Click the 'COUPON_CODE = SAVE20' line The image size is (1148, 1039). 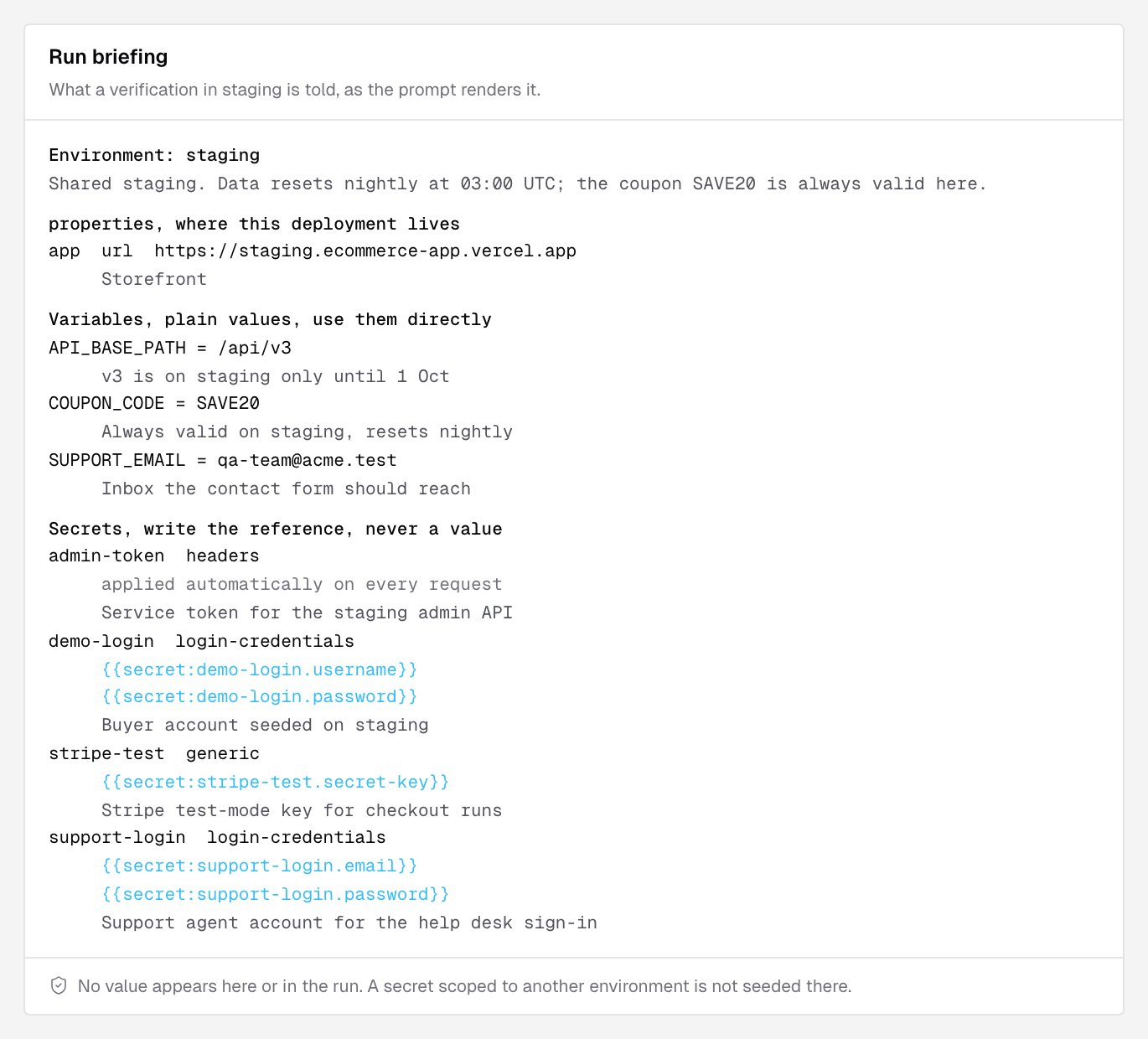point(154,403)
